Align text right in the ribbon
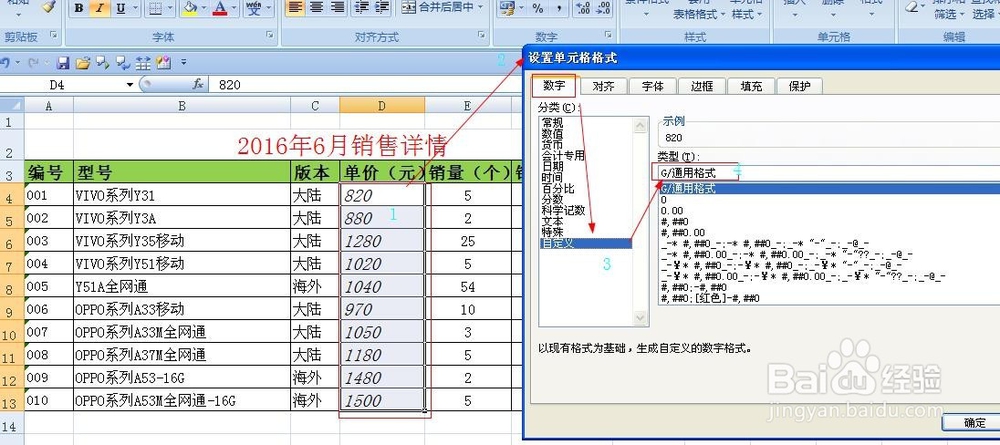This screenshot has height=445, width=1000. click(x=337, y=8)
